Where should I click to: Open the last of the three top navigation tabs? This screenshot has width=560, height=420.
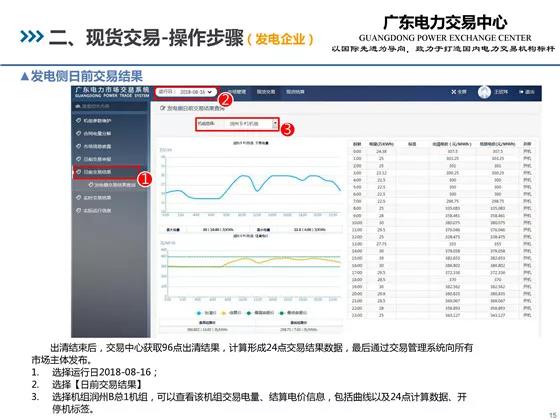[295, 92]
